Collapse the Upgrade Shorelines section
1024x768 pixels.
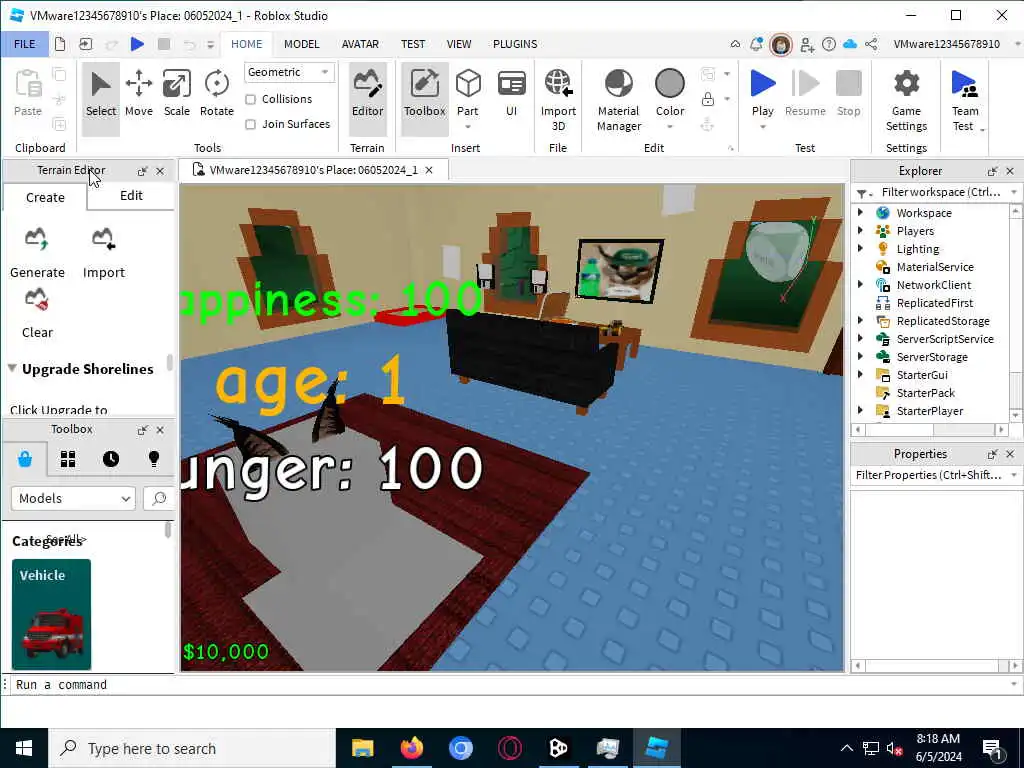click(12, 368)
